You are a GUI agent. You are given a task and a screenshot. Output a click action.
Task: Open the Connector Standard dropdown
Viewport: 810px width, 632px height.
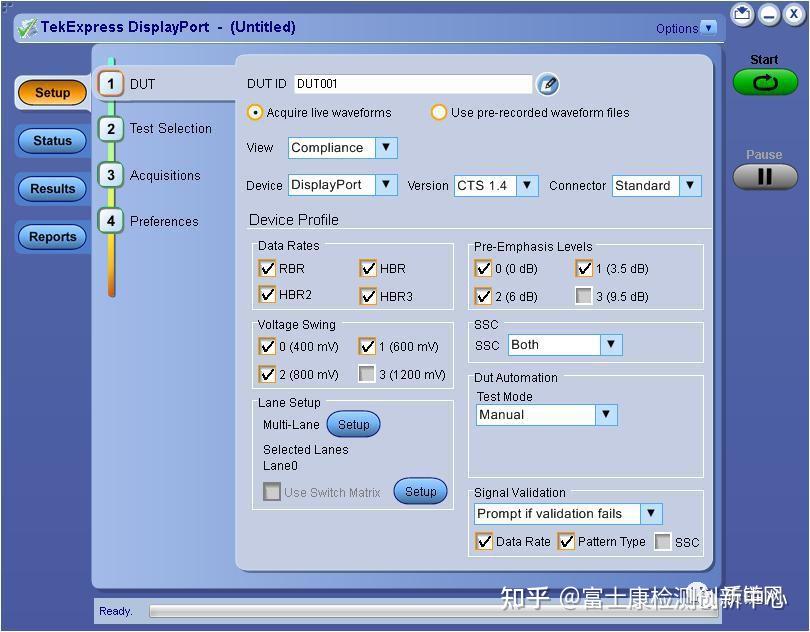(690, 186)
